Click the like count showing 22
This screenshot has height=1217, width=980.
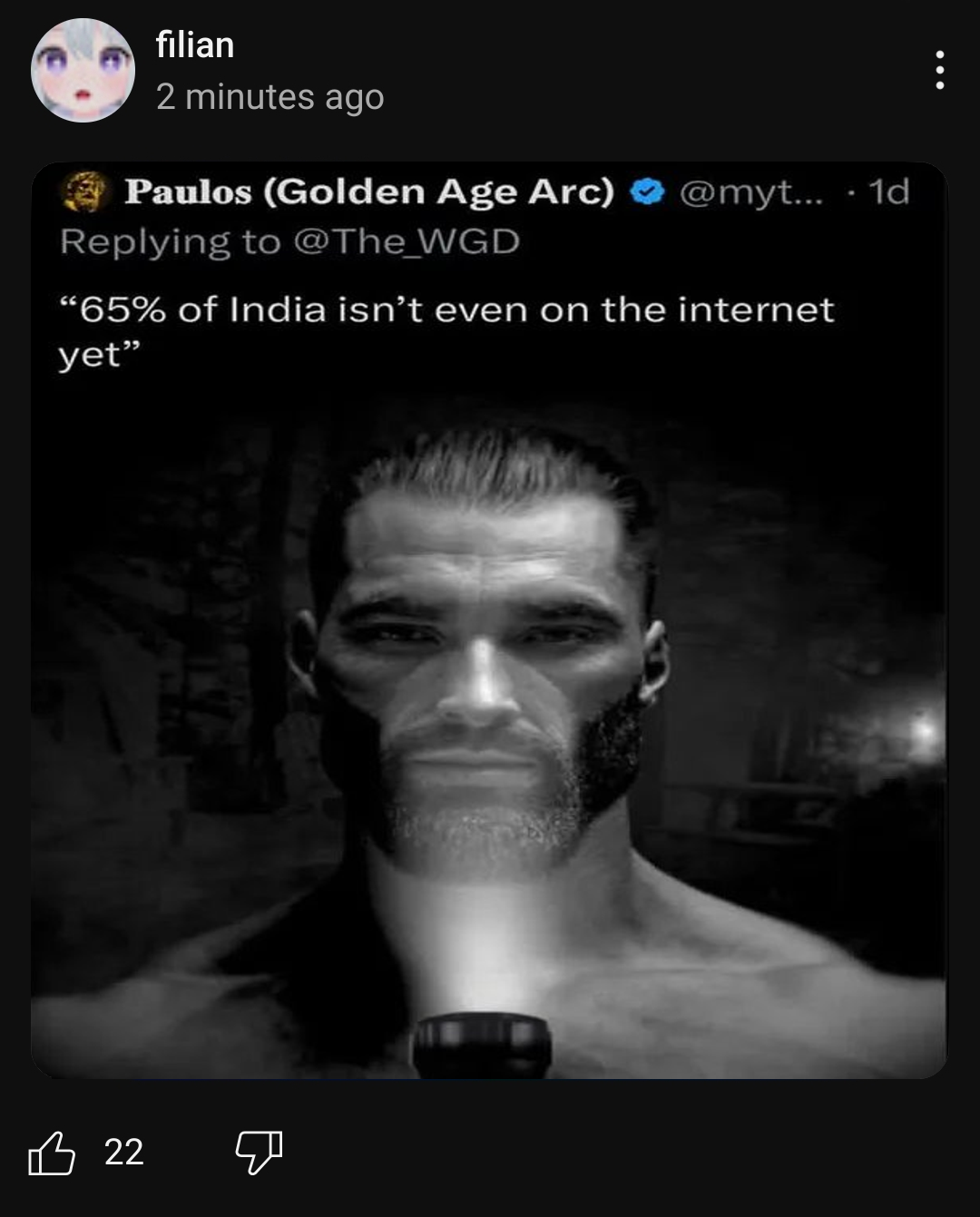pyautogui.click(x=123, y=1153)
